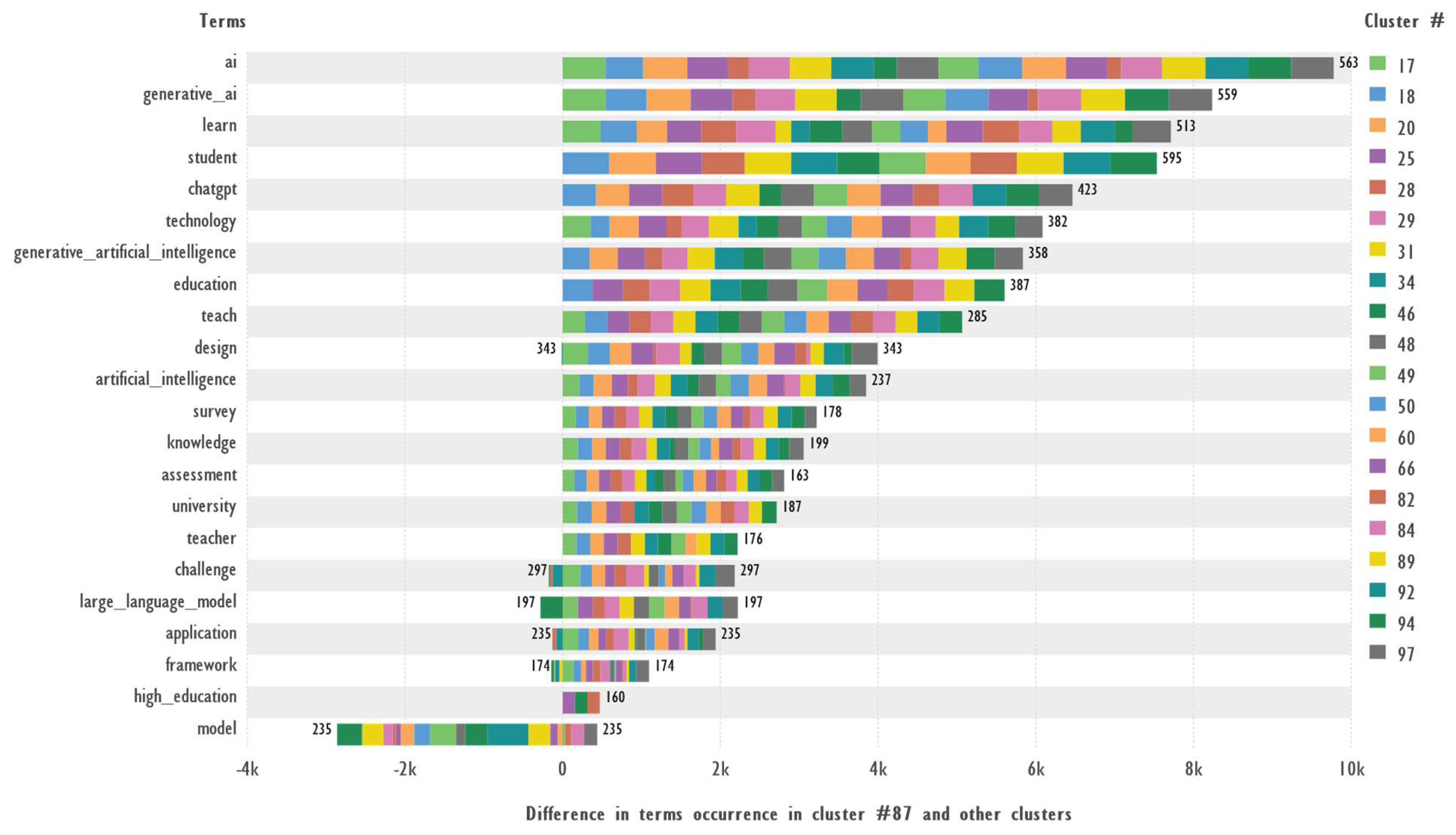Click the cluster 17 legend swatch
The image size is (1456, 835).
coord(1377,63)
